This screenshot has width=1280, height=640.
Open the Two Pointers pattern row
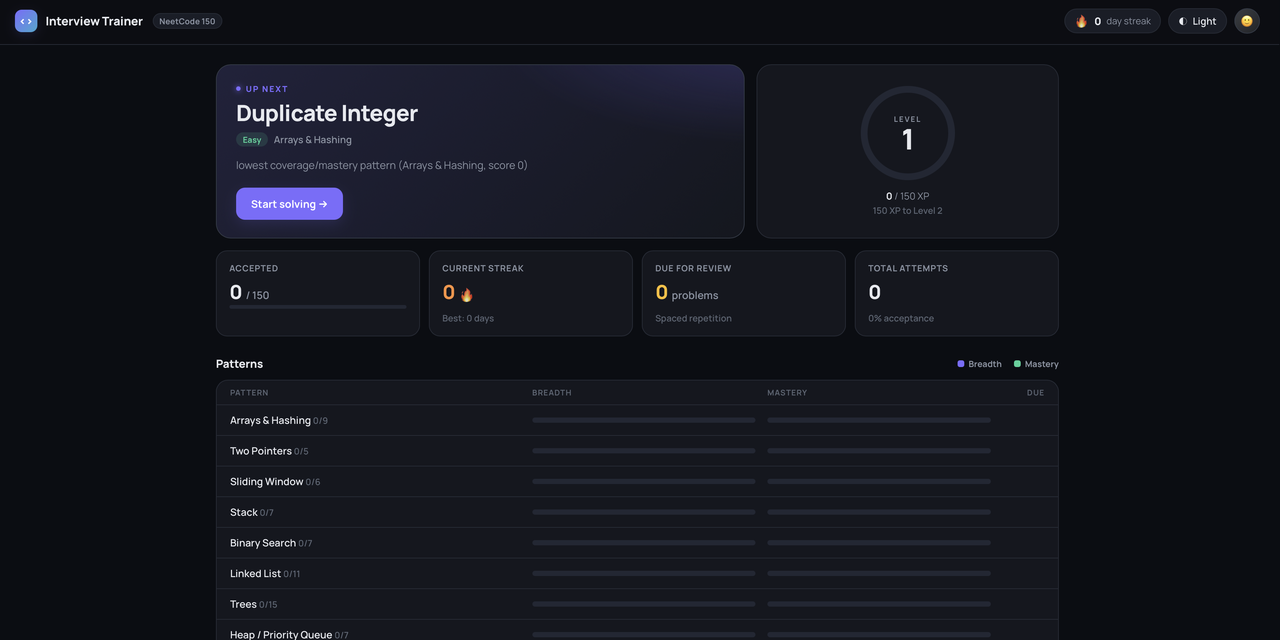click(x=637, y=451)
